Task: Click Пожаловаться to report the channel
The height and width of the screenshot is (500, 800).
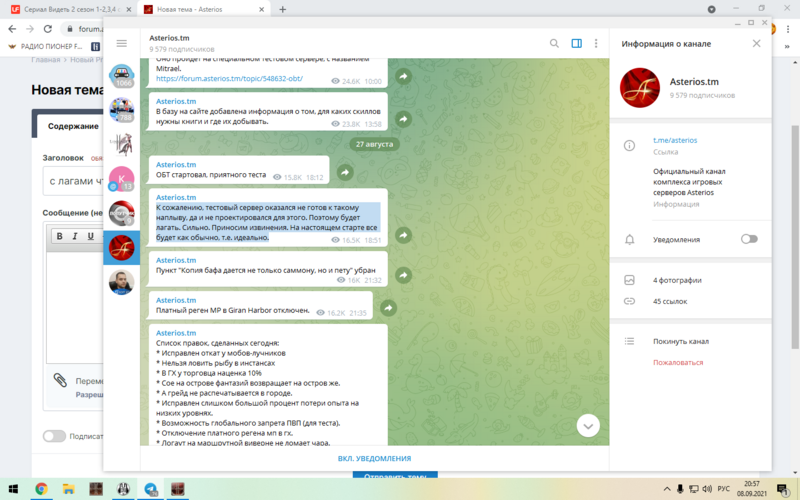Action: pos(678,363)
